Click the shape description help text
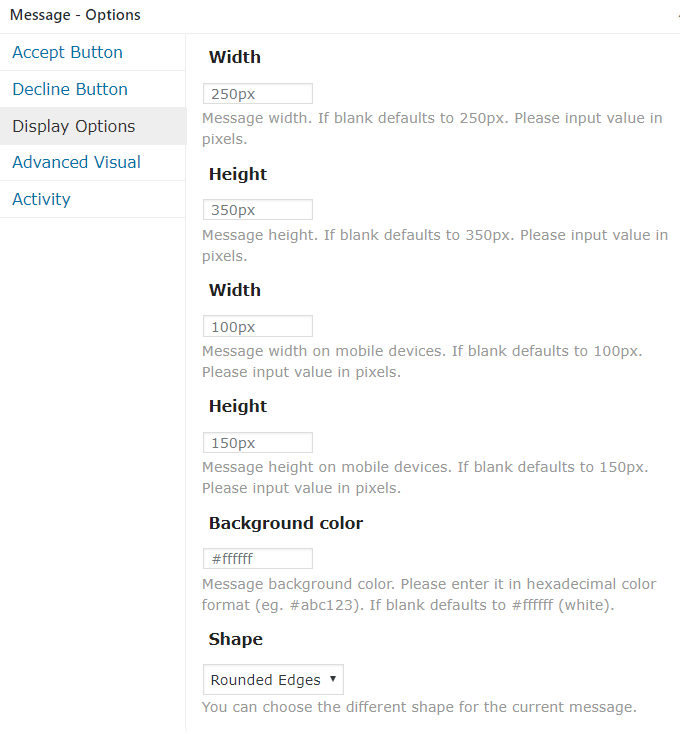The width and height of the screenshot is (680, 734). coord(419,708)
